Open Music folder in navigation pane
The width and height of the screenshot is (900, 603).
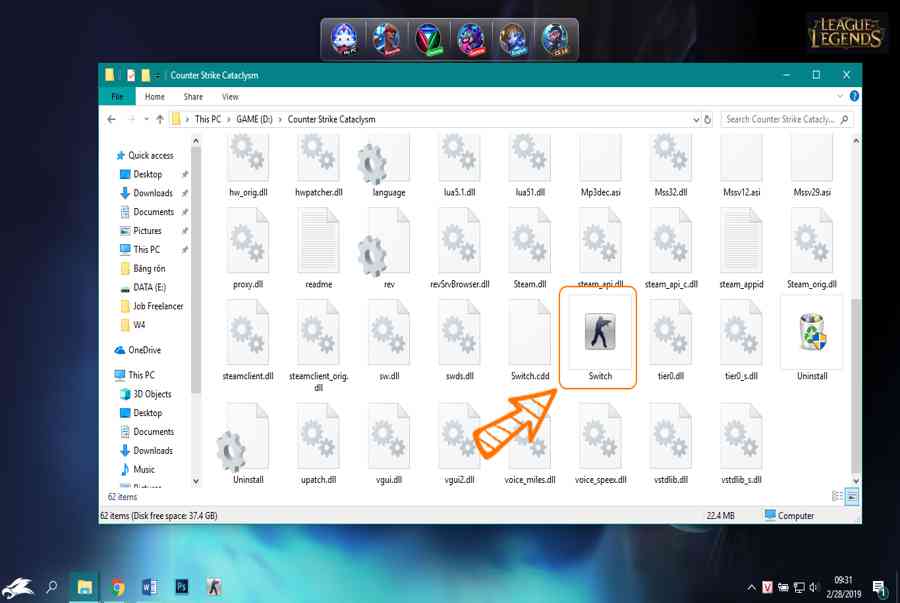pyautogui.click(x=138, y=469)
